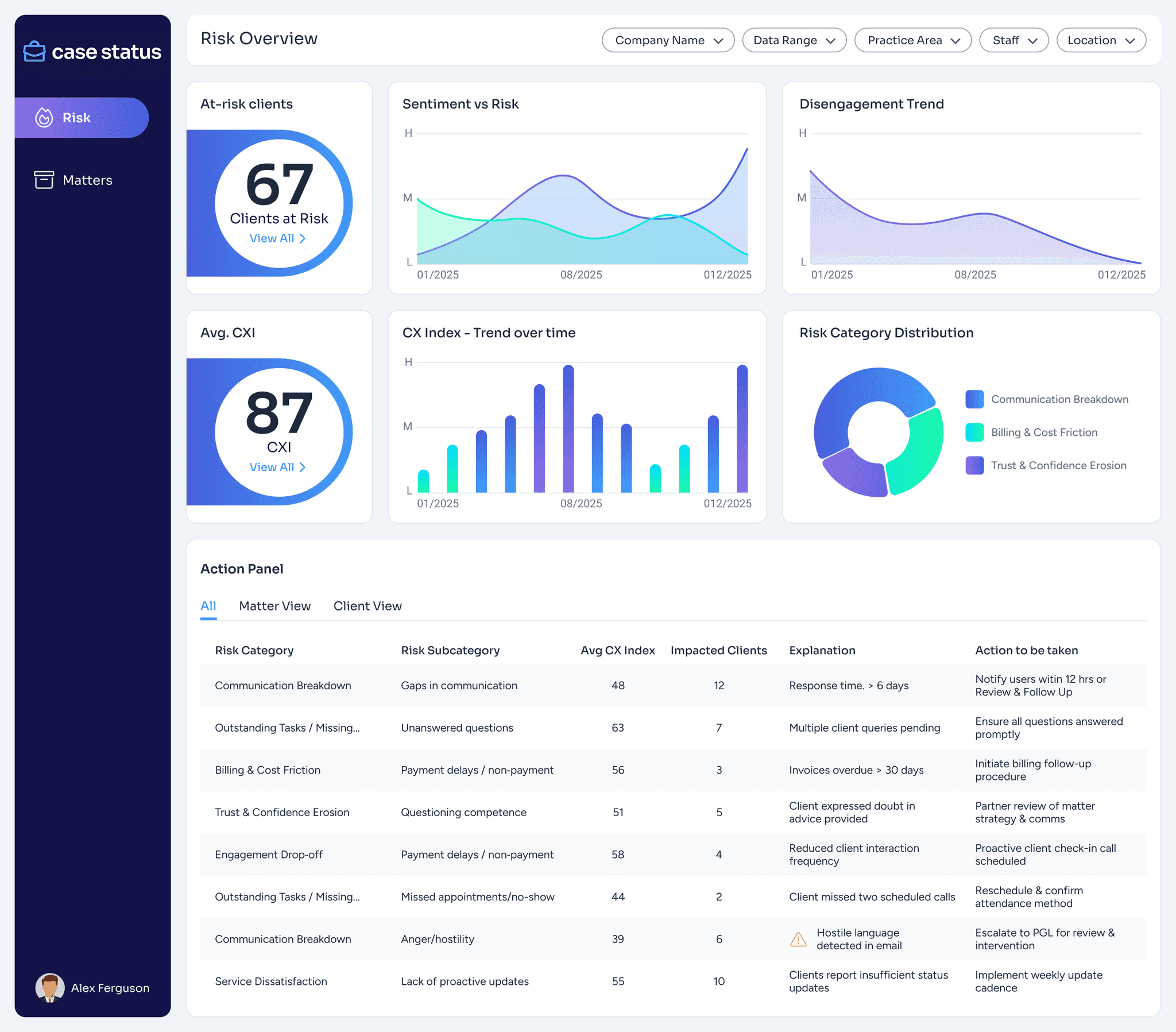Select the All tab in Action Panel
This screenshot has height=1032, width=1176.
pyautogui.click(x=208, y=606)
